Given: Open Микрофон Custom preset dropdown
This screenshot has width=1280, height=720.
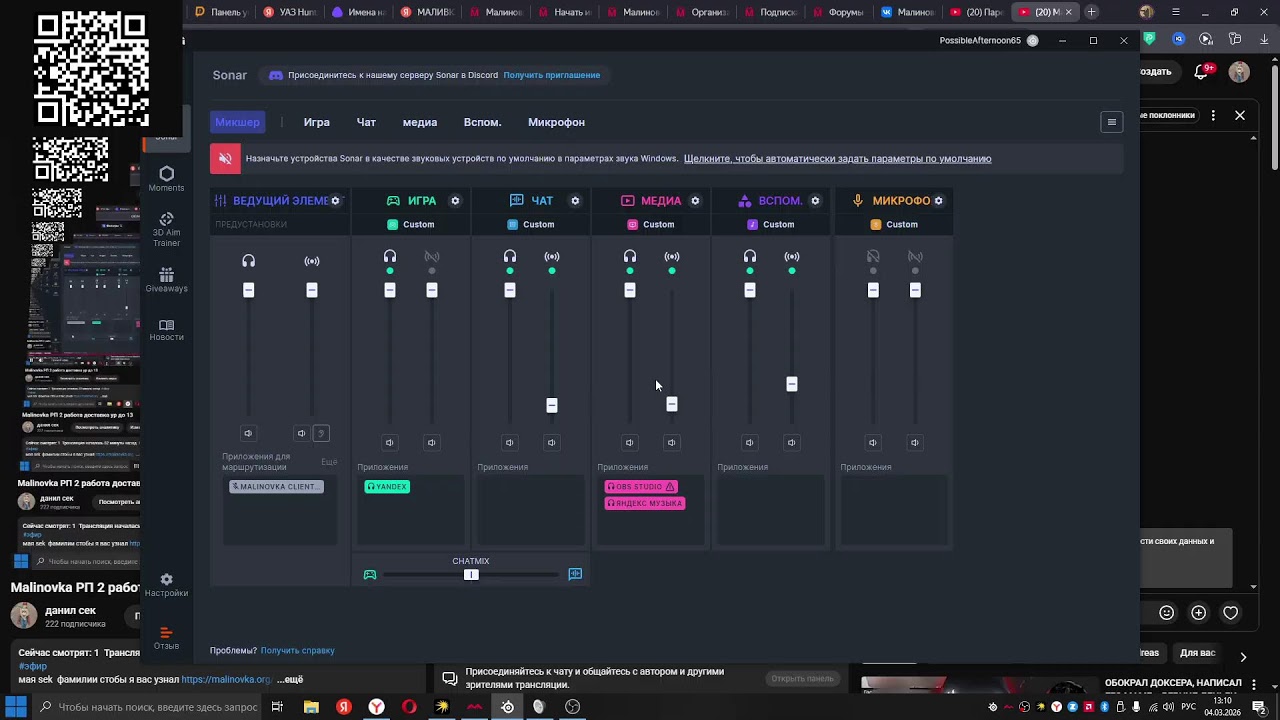Looking at the screenshot, I should coord(894,225).
